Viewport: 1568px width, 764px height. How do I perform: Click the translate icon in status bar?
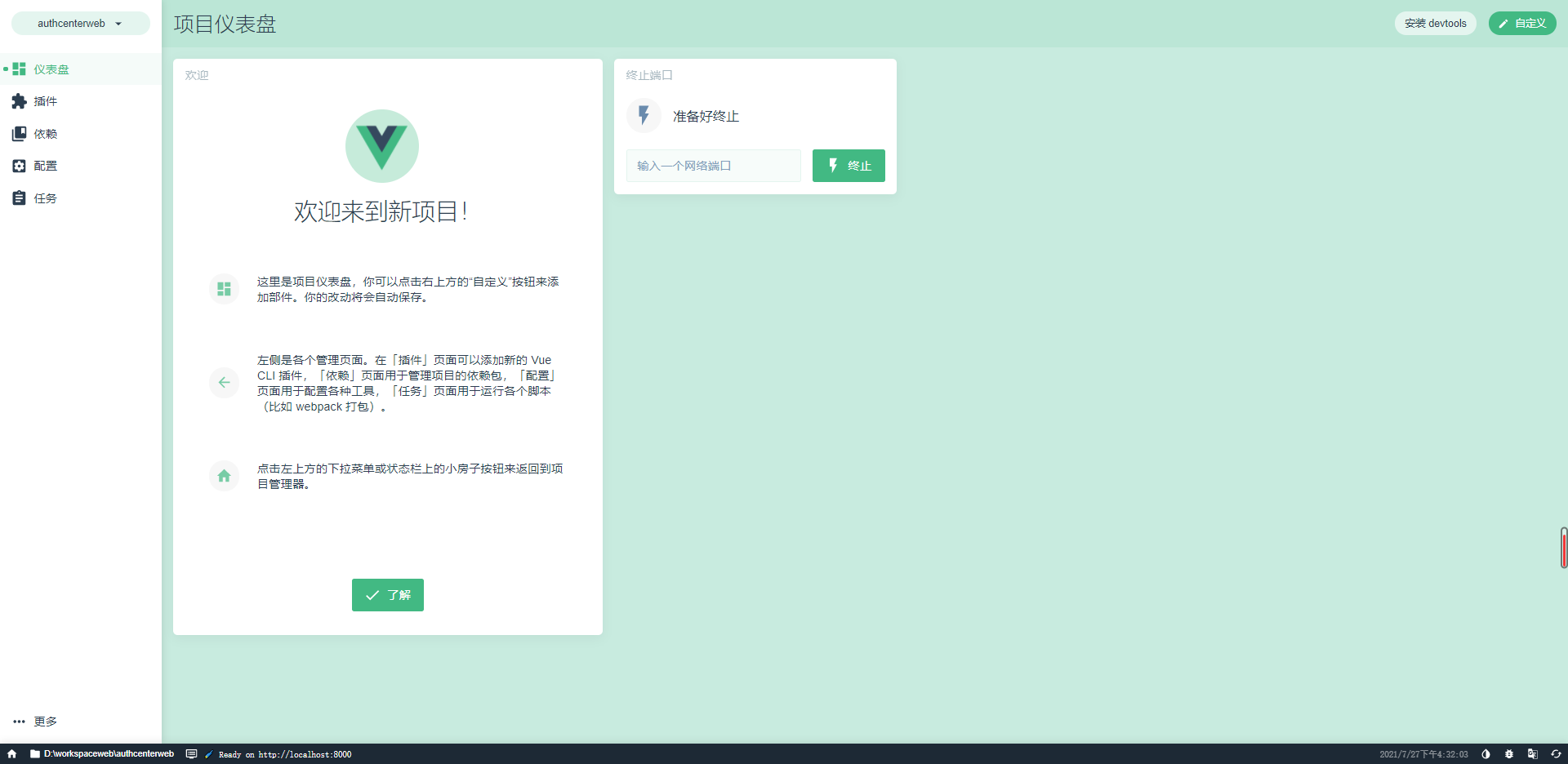[x=1533, y=754]
